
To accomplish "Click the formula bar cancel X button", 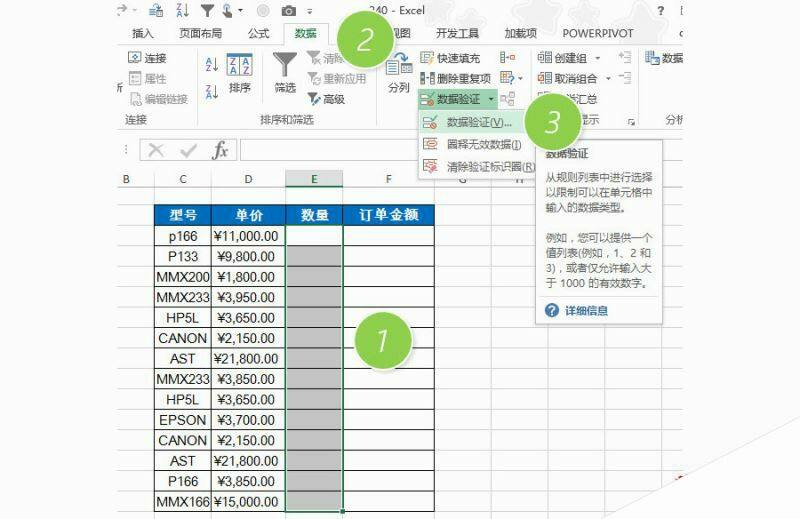I will (x=156, y=150).
